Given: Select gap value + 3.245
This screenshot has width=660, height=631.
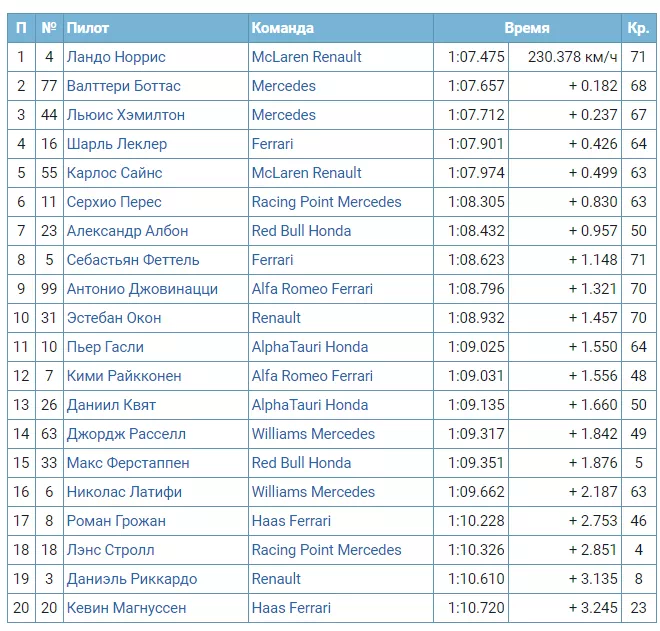Looking at the screenshot, I should pos(593,608).
